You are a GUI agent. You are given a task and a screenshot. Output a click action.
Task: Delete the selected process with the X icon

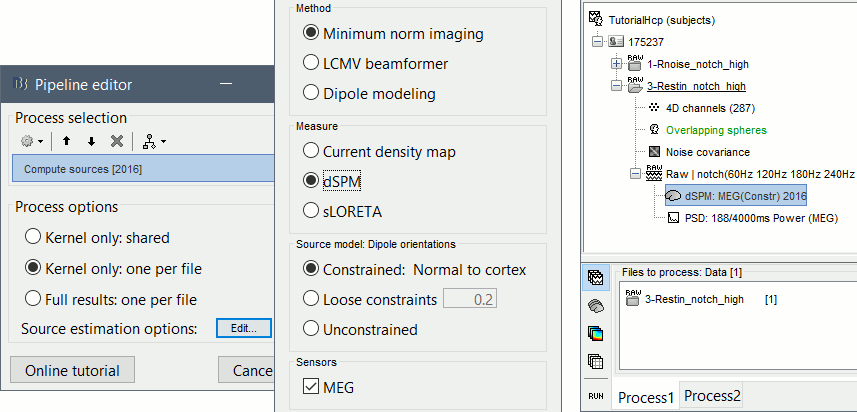coord(117,142)
